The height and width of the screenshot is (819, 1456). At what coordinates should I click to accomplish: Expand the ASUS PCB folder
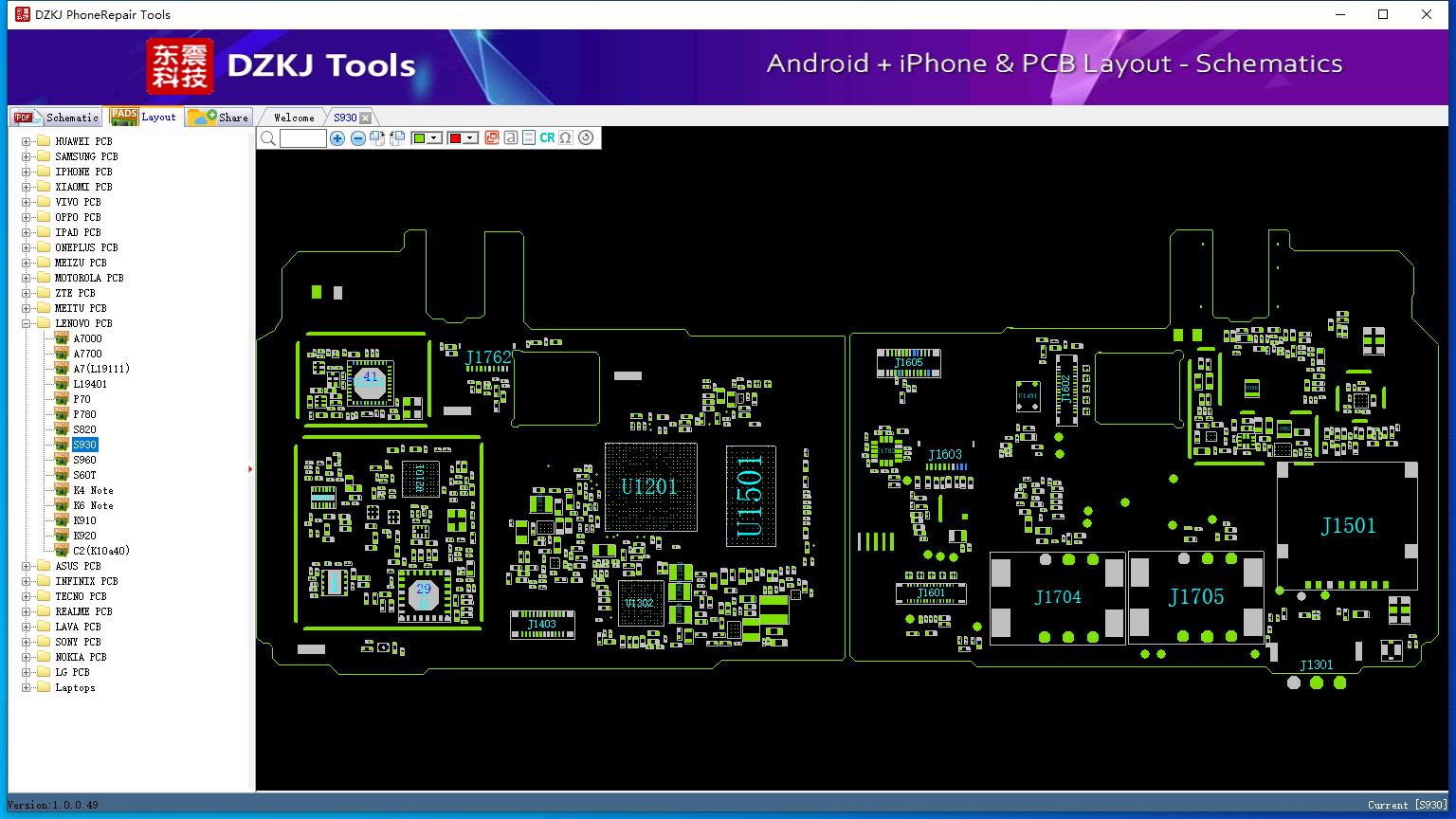[27, 566]
